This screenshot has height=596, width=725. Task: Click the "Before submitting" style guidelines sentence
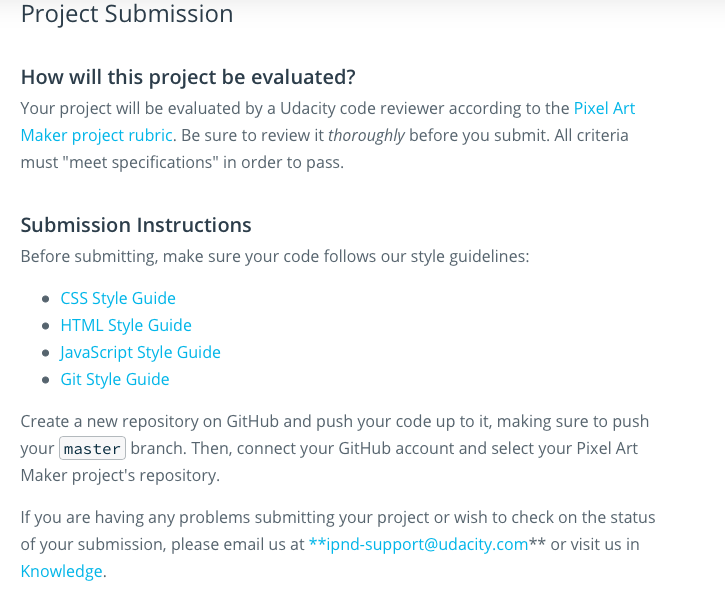click(x=274, y=256)
